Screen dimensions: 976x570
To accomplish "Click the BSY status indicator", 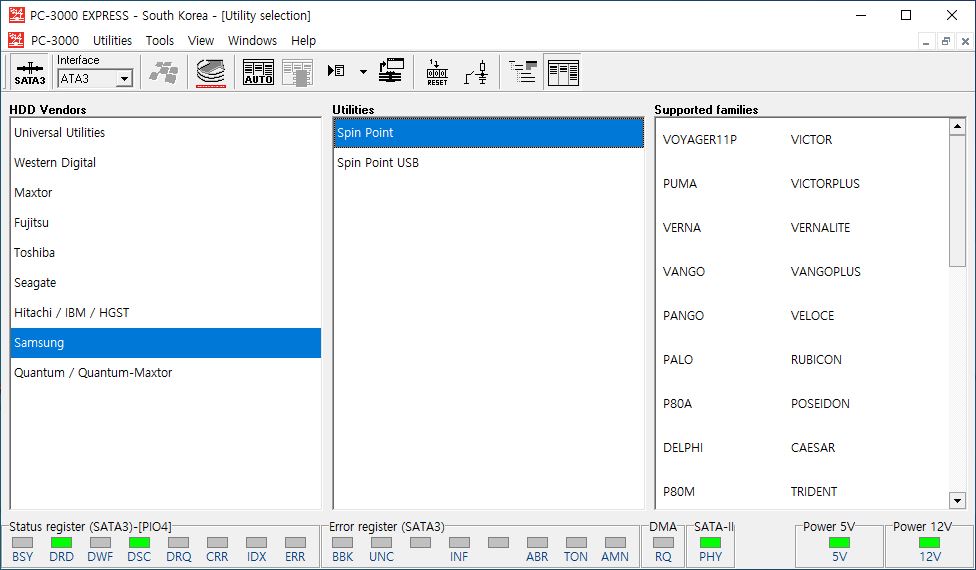I will pos(22,543).
